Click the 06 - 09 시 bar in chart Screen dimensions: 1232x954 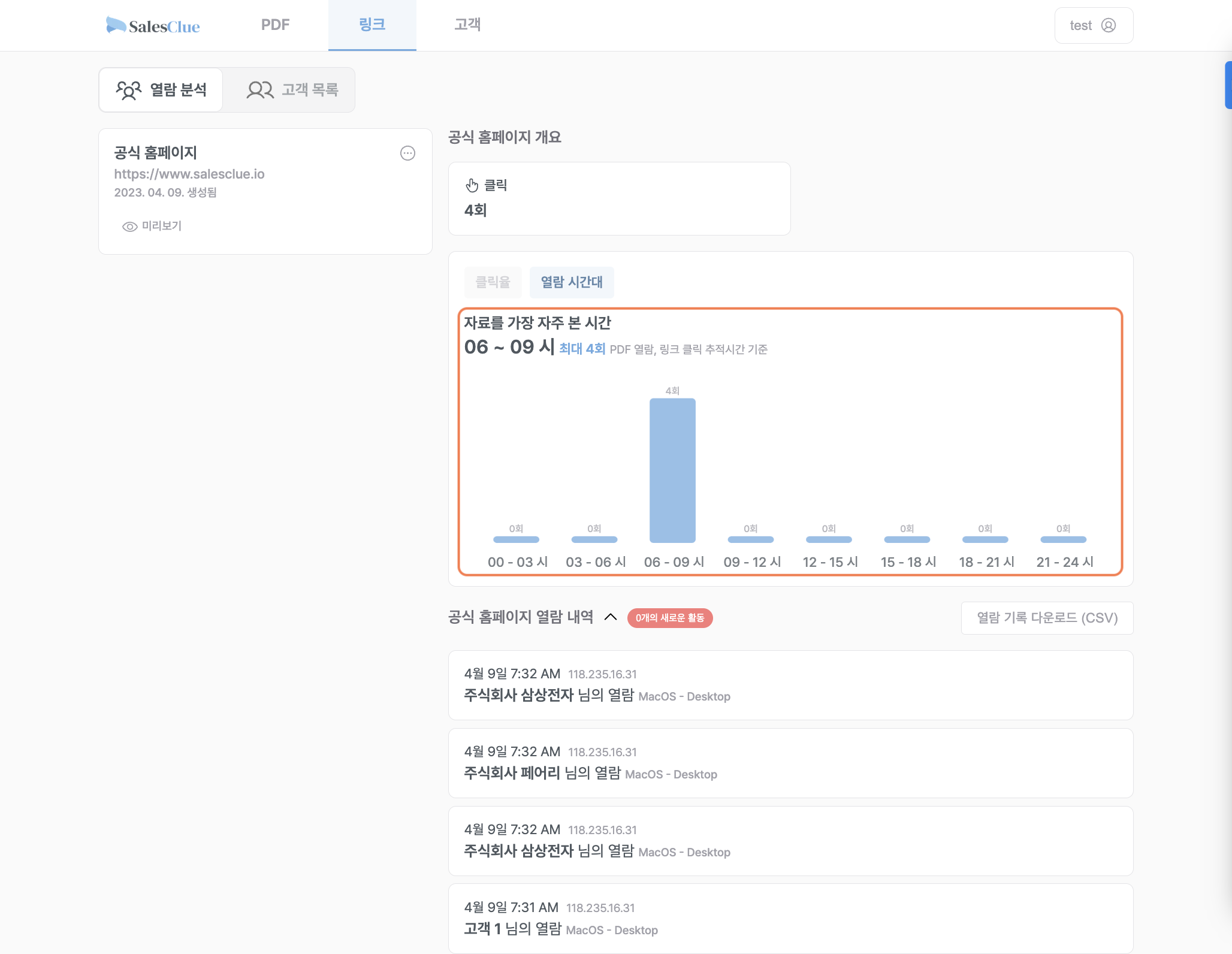pyautogui.click(x=672, y=470)
